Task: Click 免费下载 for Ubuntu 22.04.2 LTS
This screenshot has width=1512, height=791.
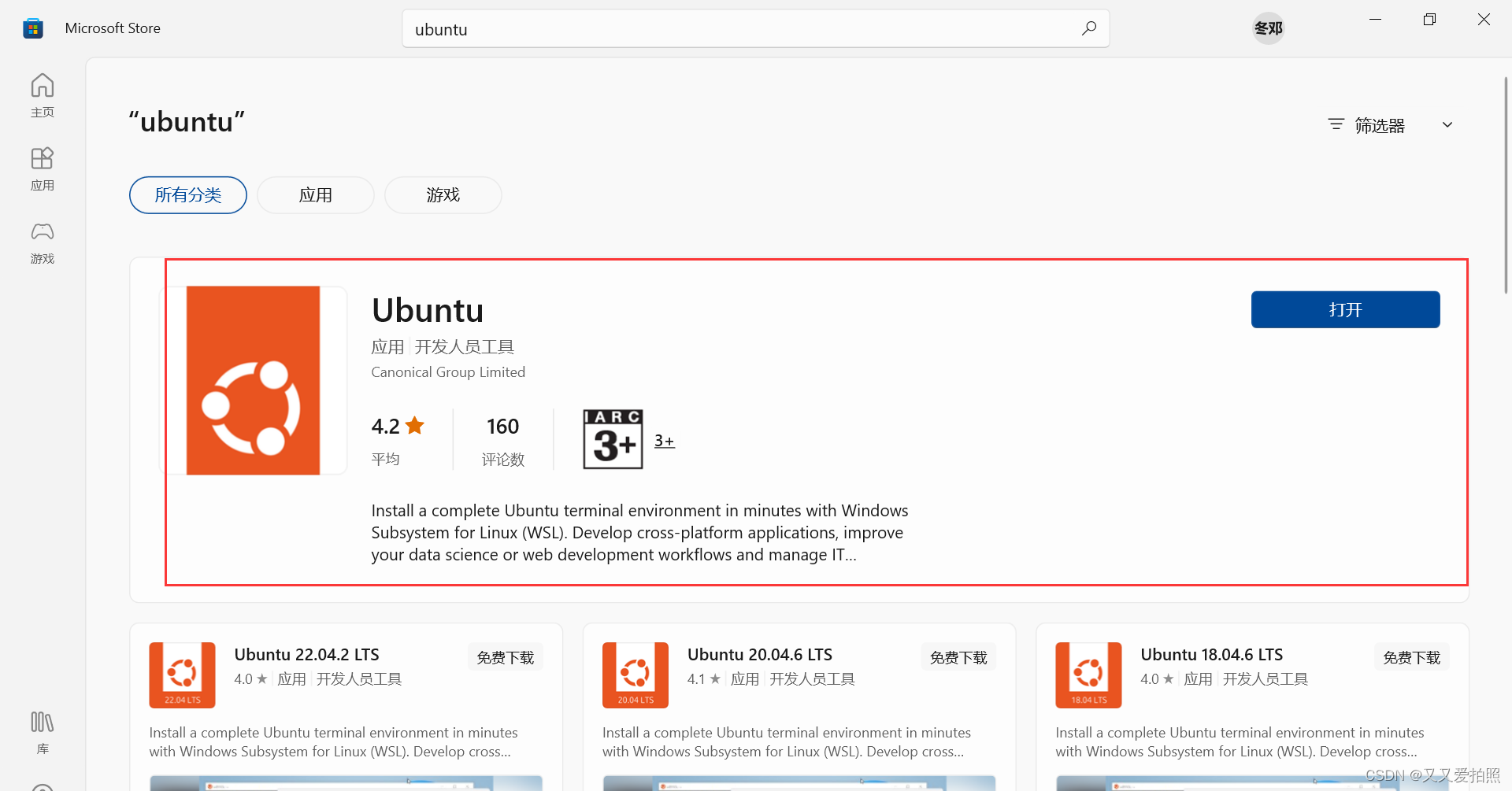Action: (x=506, y=657)
